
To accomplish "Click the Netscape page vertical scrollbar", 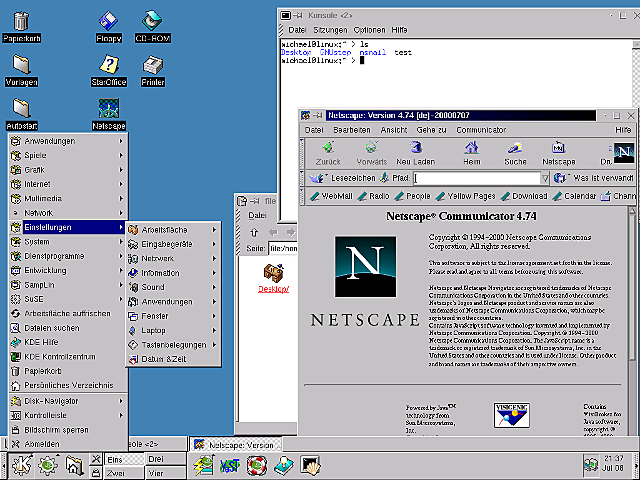I will click(632, 322).
